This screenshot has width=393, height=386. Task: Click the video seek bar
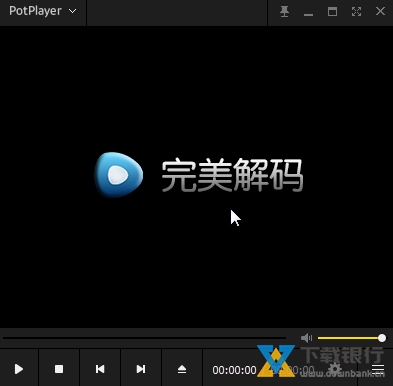(144, 338)
